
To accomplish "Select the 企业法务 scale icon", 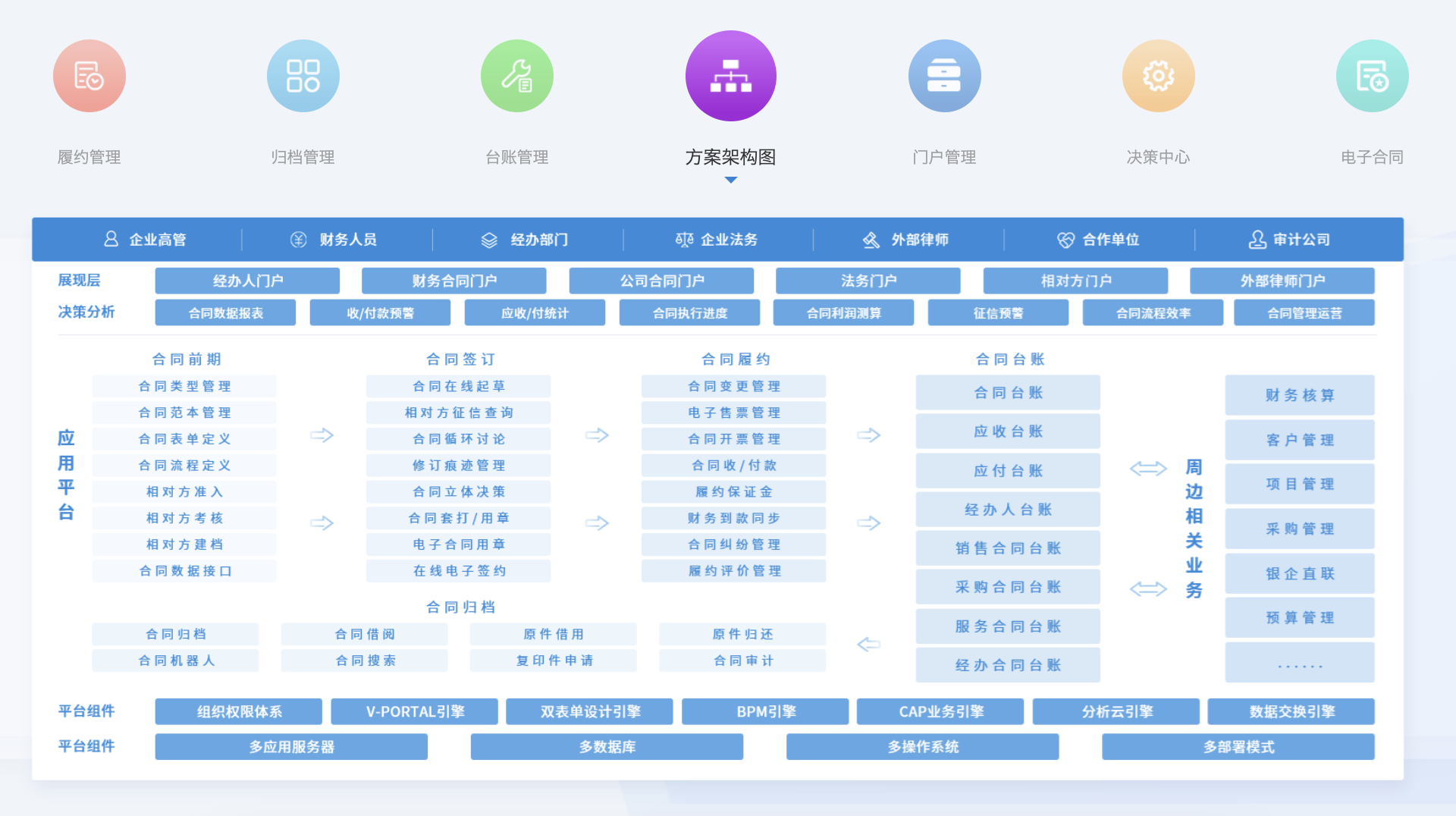I will pos(684,239).
